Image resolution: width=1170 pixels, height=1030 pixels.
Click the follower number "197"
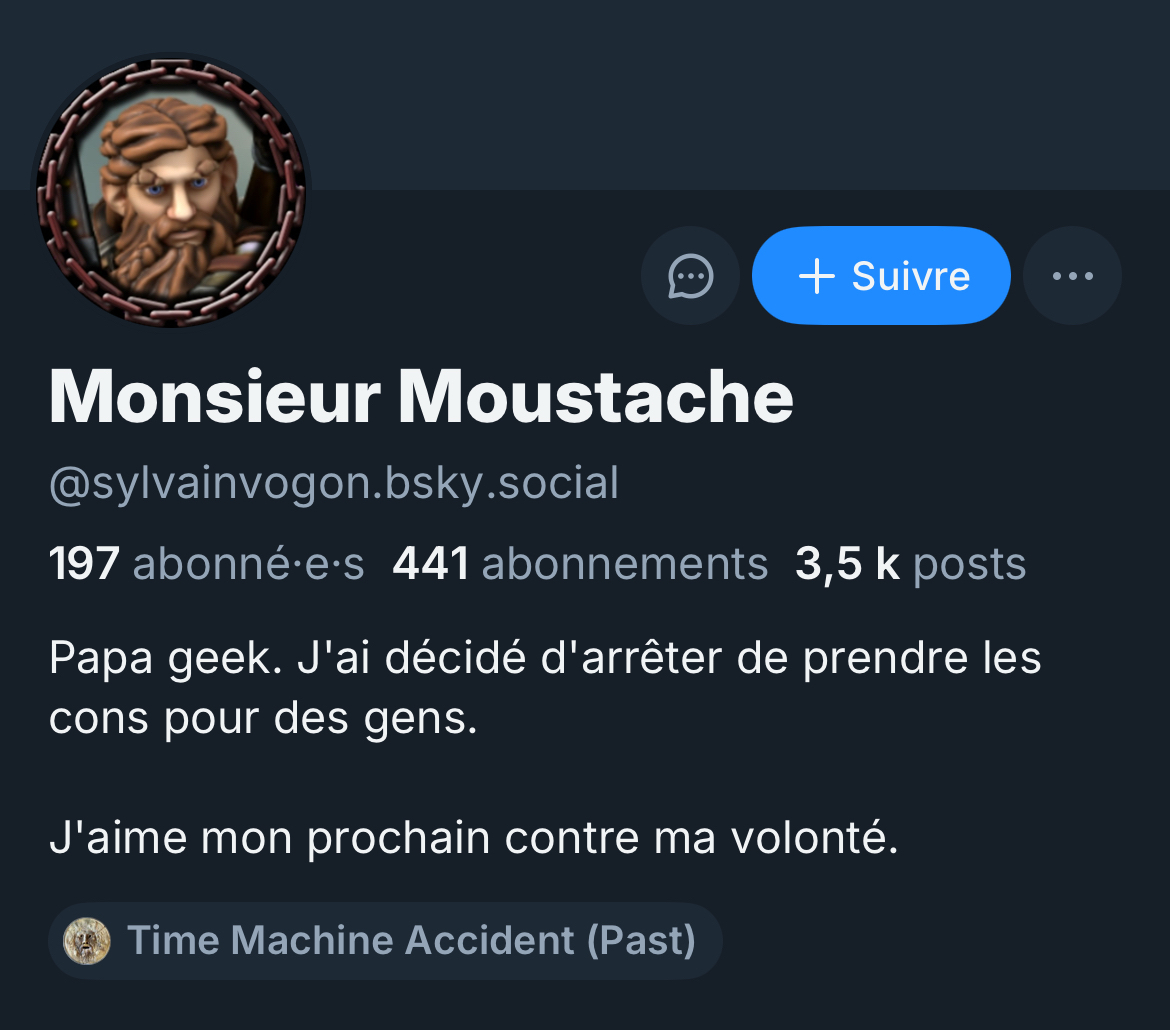85,564
